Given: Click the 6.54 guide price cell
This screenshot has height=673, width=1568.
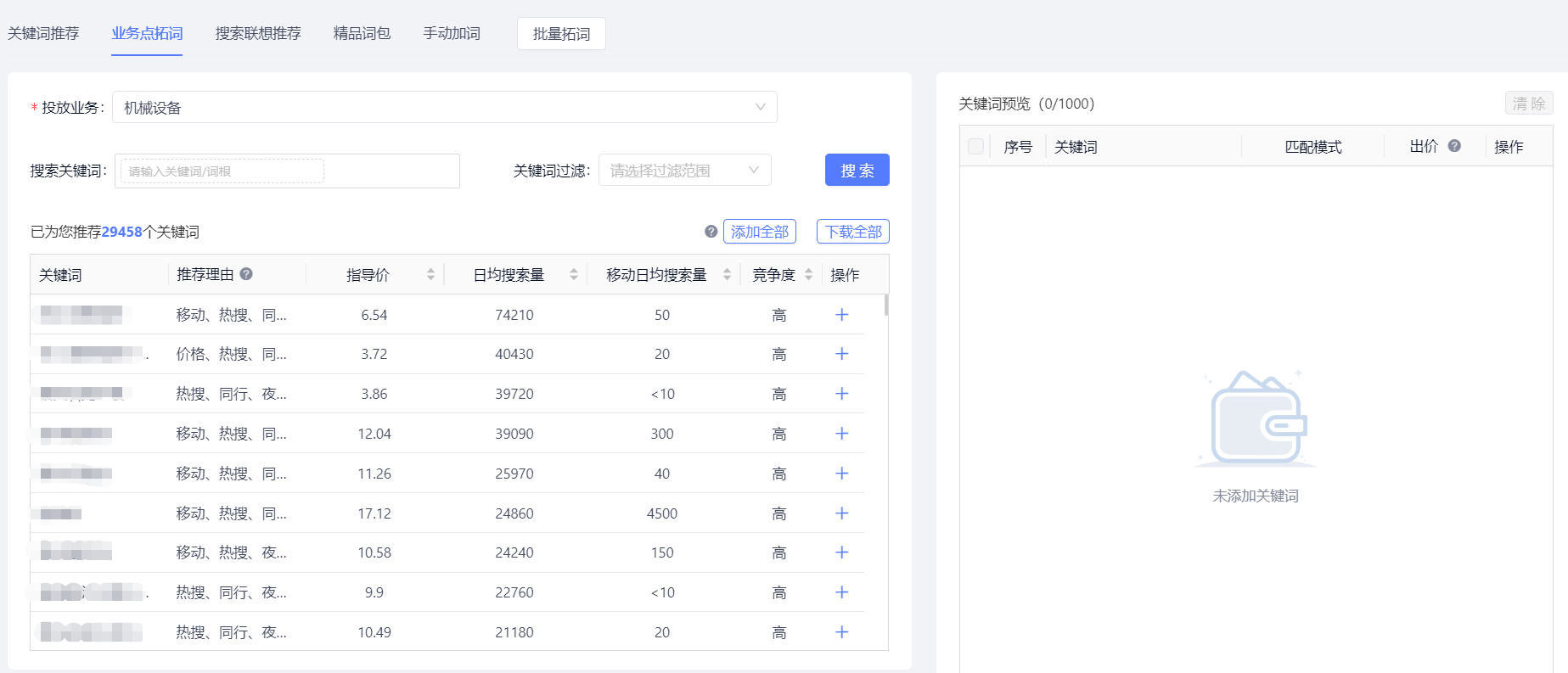Looking at the screenshot, I should point(374,315).
